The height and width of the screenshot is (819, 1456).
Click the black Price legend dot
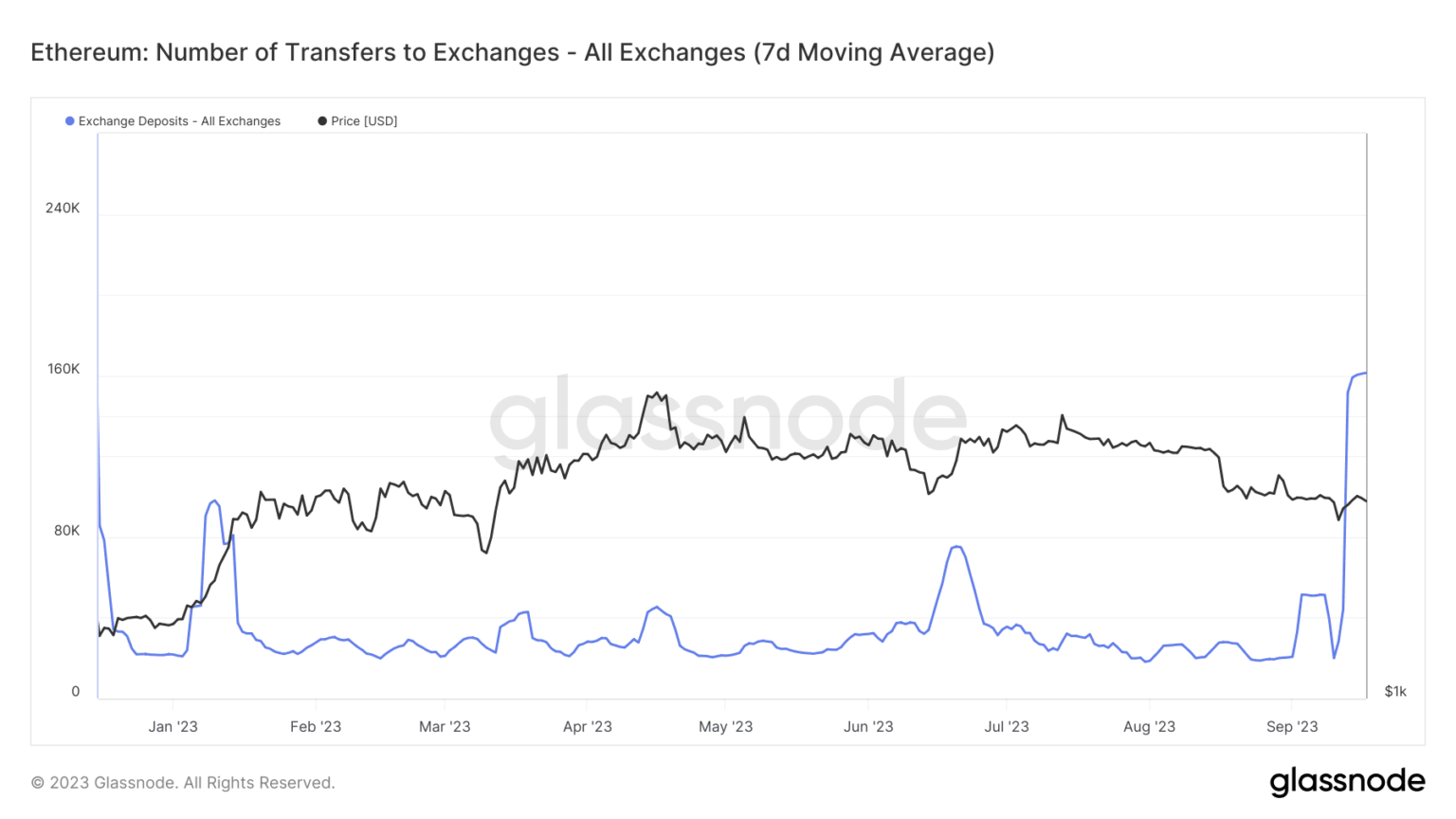pyautogui.click(x=322, y=121)
